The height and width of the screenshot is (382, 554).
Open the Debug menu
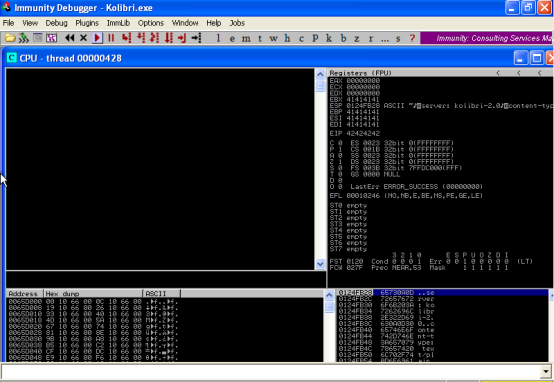pos(56,23)
